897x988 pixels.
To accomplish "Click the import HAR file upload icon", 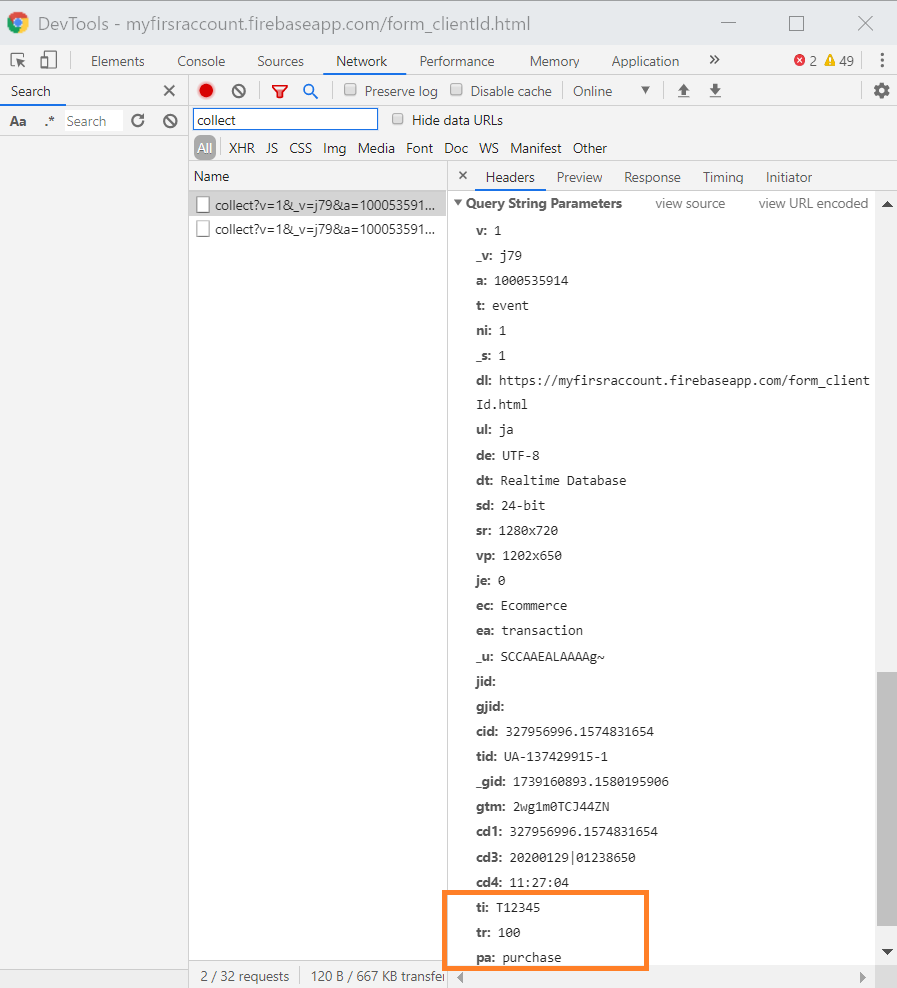I will tap(684, 91).
